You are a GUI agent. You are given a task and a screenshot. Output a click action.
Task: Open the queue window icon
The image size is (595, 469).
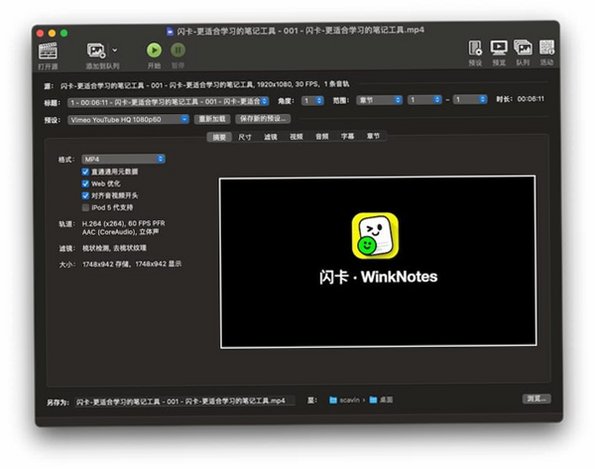(x=523, y=48)
